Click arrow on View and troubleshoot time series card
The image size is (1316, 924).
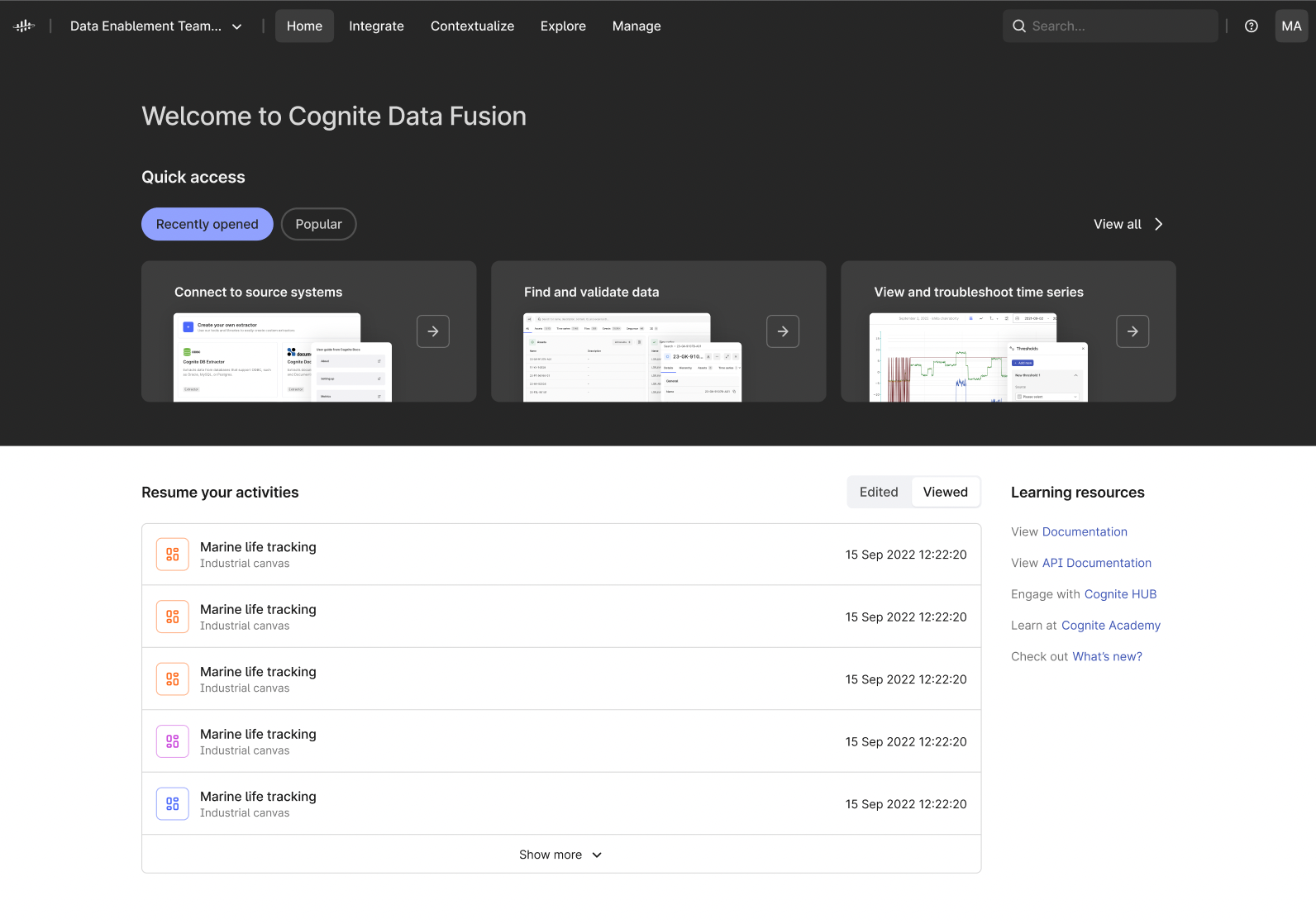click(x=1132, y=331)
